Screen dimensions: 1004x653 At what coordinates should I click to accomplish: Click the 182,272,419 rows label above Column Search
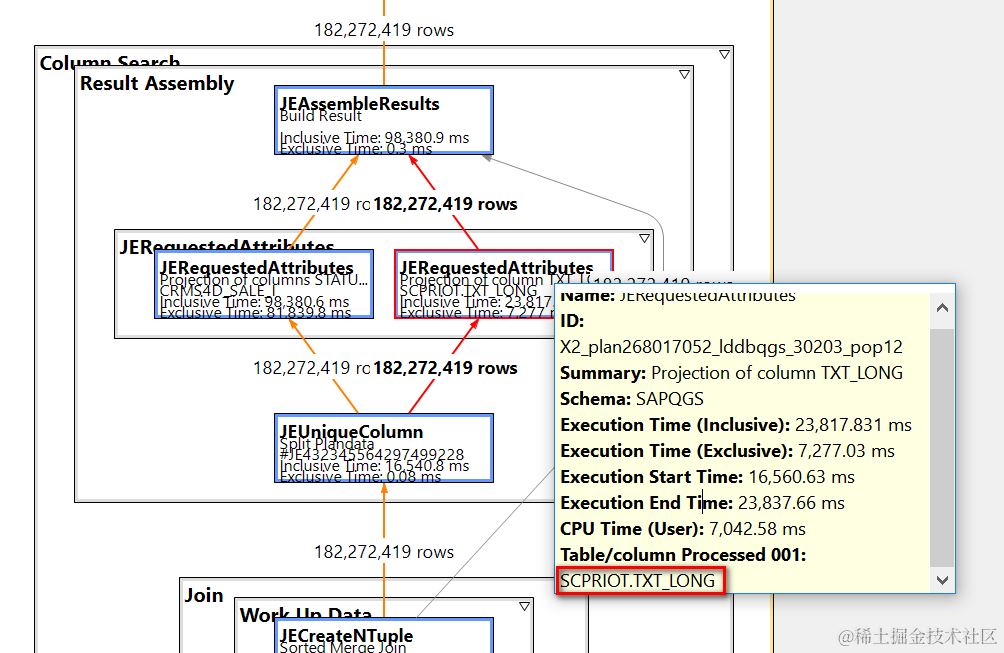[384, 30]
